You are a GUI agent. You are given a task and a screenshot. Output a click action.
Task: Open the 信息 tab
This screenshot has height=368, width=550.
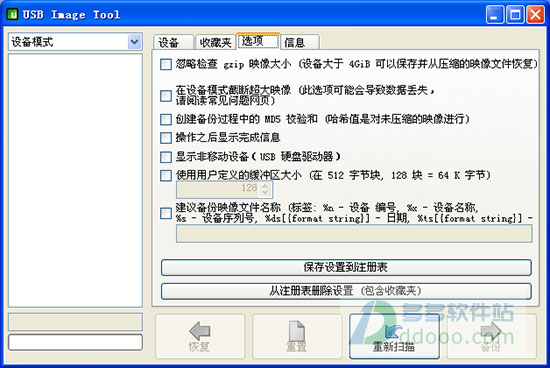click(x=300, y=42)
